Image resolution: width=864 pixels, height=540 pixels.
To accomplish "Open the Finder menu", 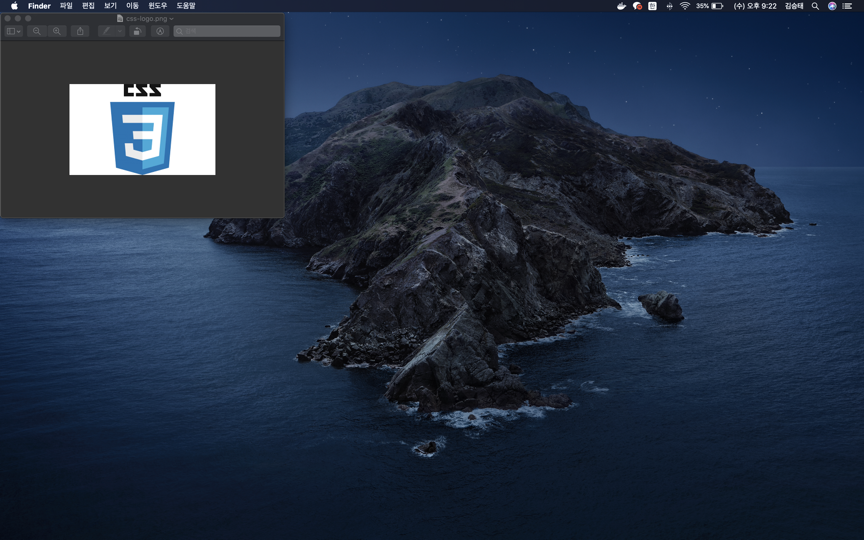I will click(x=39, y=6).
